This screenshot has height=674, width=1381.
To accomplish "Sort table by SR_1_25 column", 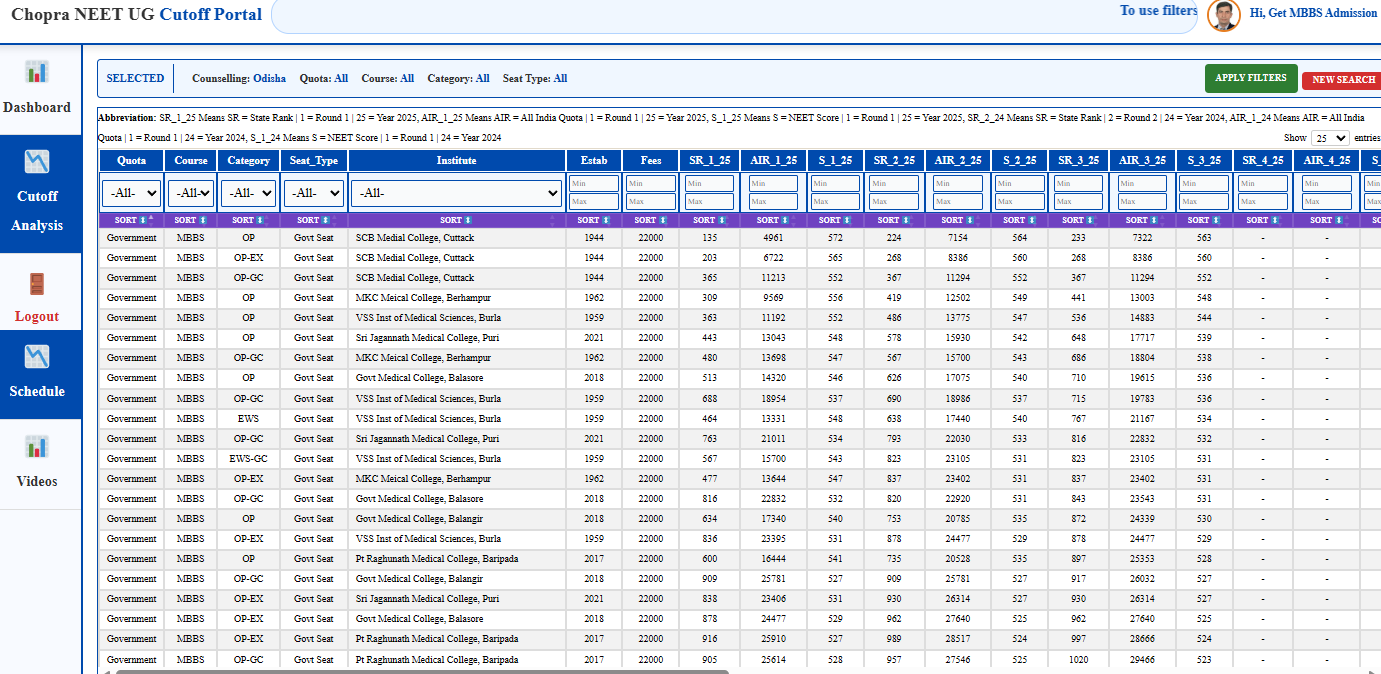I will click(x=710, y=220).
